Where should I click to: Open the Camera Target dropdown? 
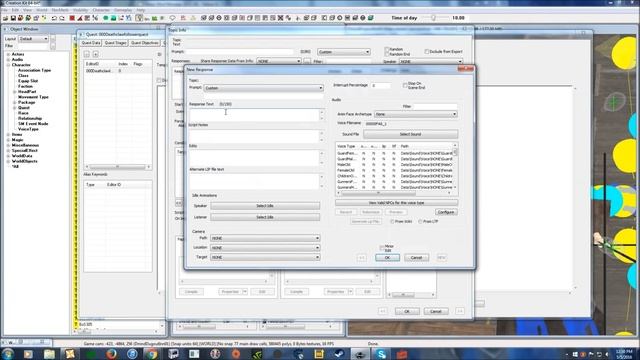[x=265, y=258]
